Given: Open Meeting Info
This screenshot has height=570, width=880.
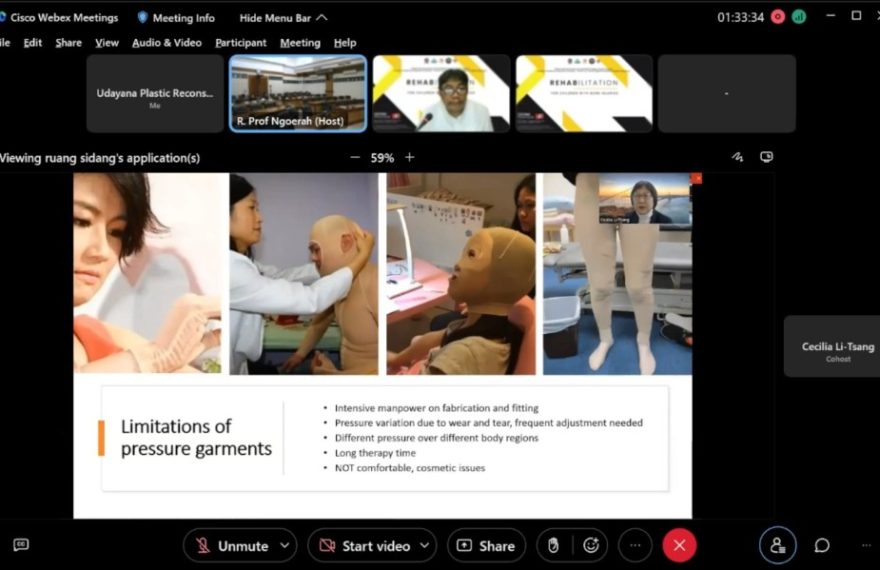Looking at the screenshot, I should pos(176,17).
